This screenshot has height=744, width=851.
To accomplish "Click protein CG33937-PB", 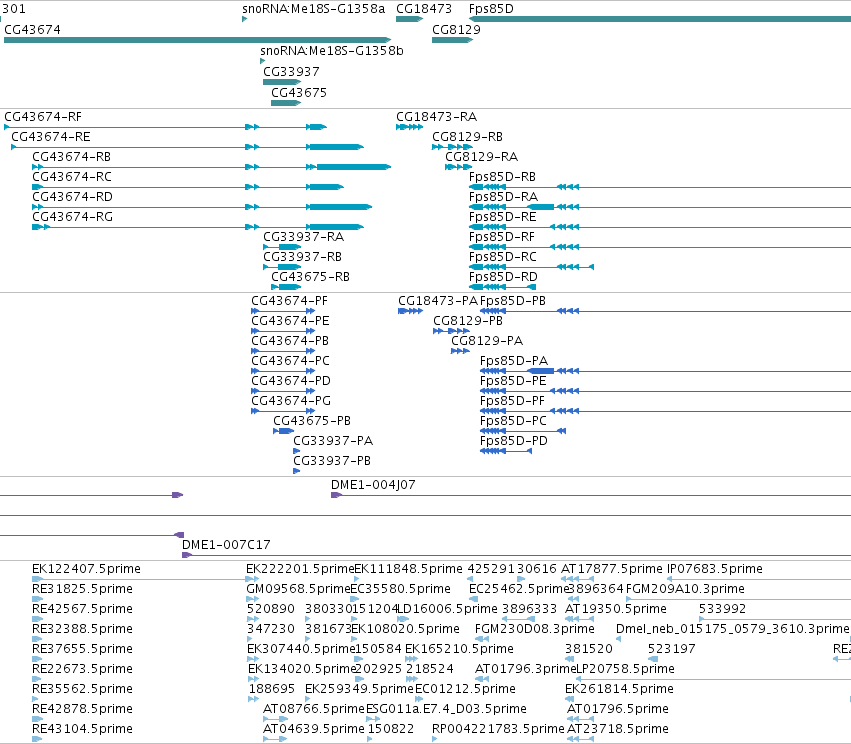I will (x=296, y=471).
